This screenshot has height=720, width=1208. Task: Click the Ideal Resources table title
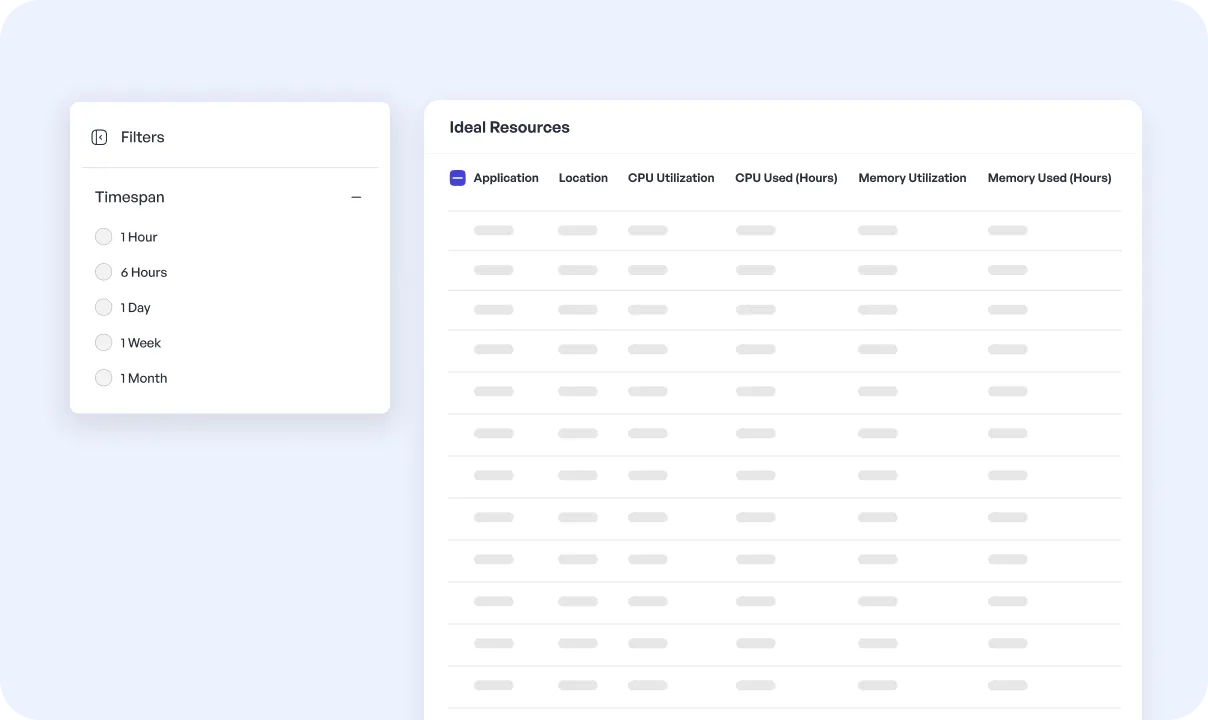(509, 127)
